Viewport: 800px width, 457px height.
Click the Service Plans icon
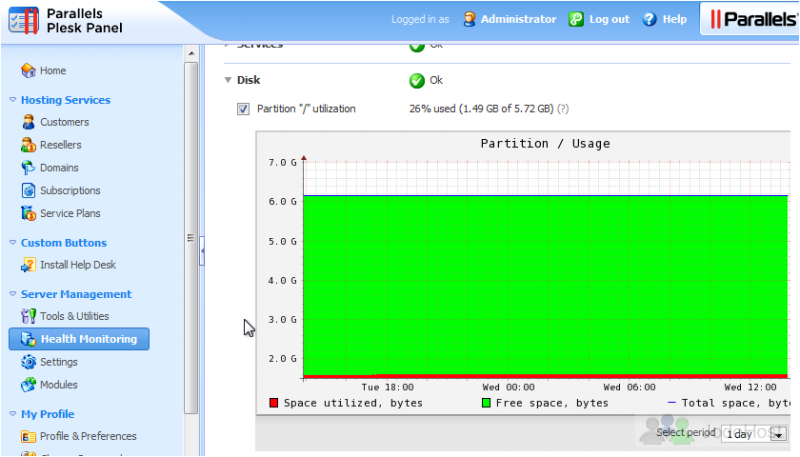click(28, 213)
